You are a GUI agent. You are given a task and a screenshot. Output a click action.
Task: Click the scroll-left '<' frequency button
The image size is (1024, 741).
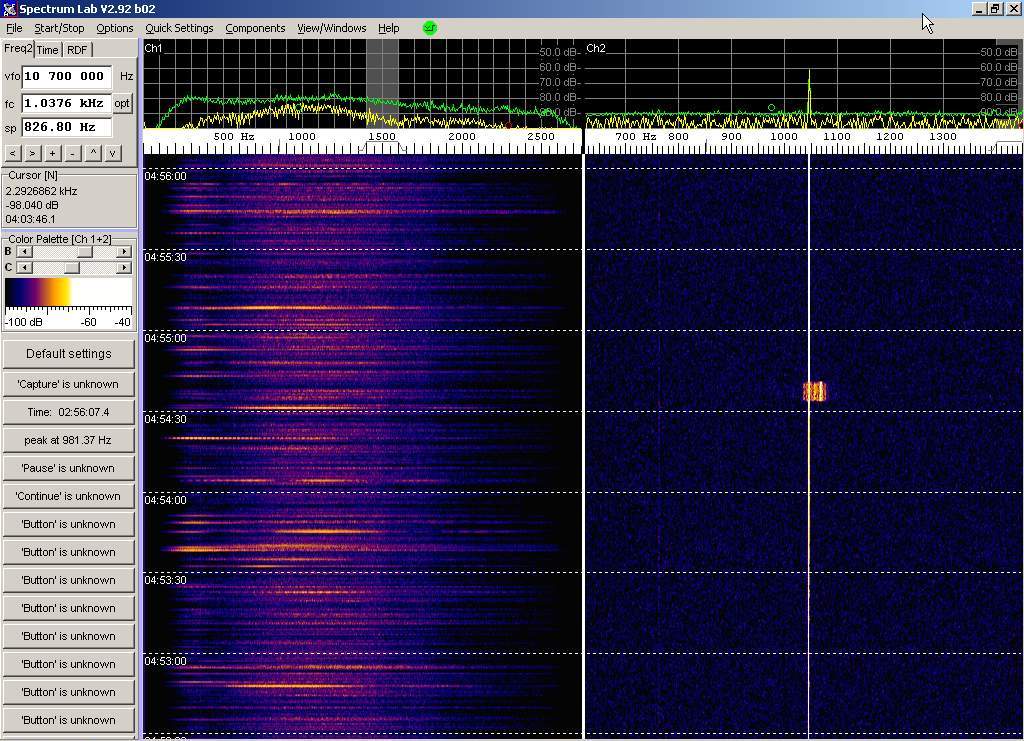pyautogui.click(x=13, y=153)
